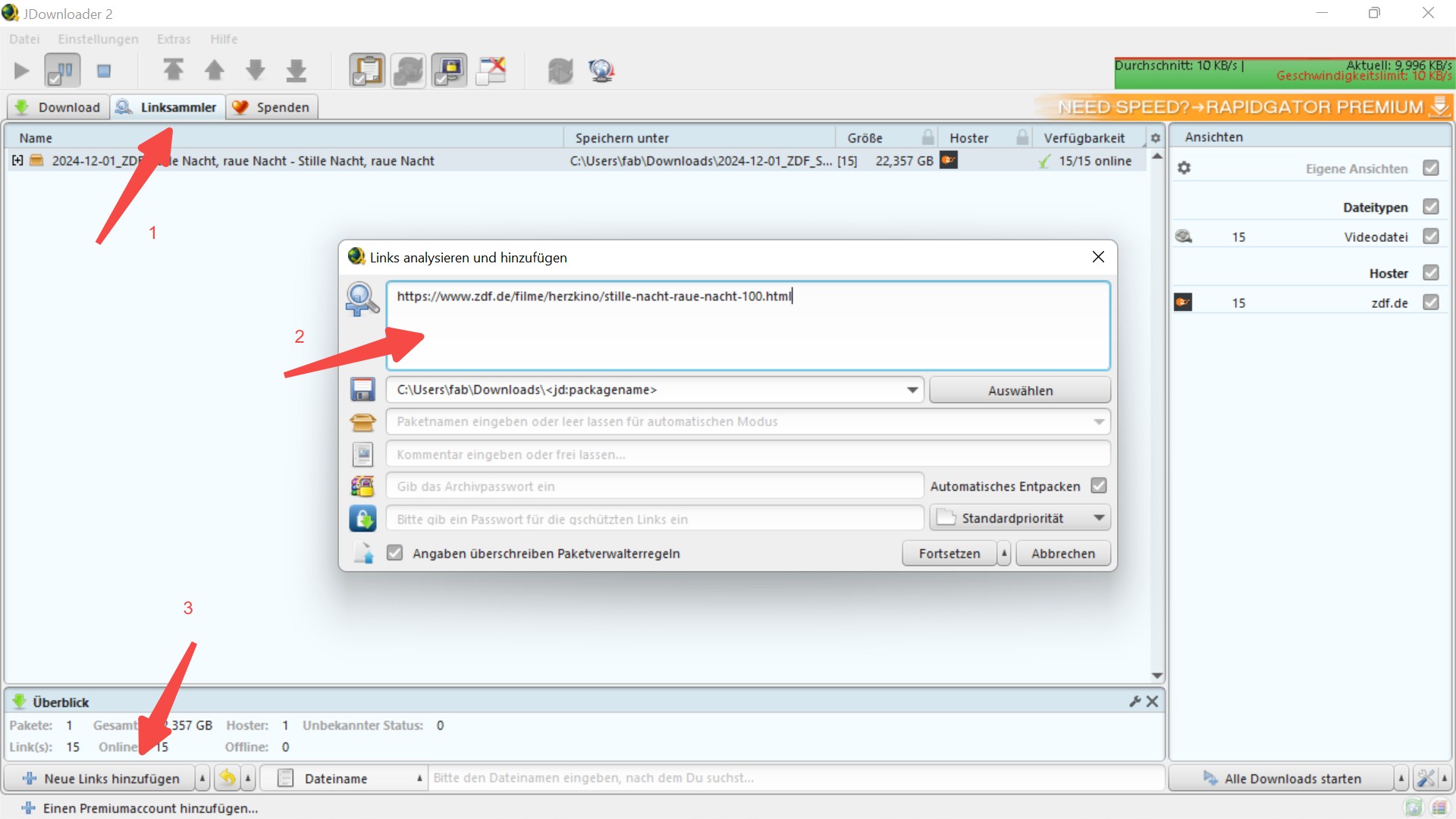Open the Neue Links hinzufügen arrow menu
This screenshot has width=1456, height=819.
(202, 778)
